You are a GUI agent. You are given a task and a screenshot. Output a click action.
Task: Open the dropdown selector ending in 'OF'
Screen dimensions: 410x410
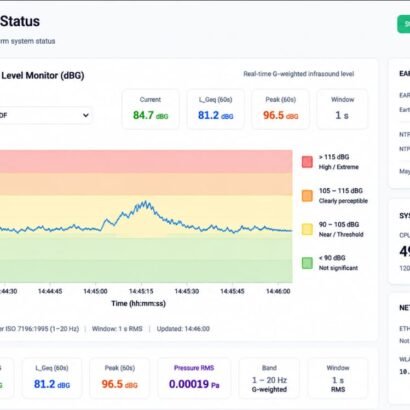coord(46,115)
